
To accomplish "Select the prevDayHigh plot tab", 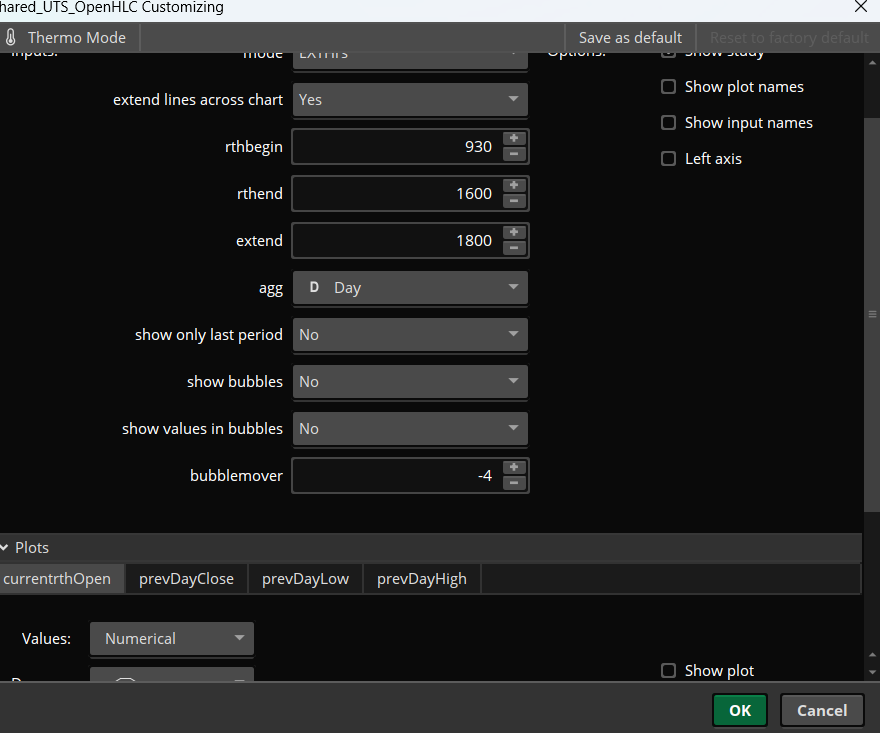I will click(x=421, y=579).
